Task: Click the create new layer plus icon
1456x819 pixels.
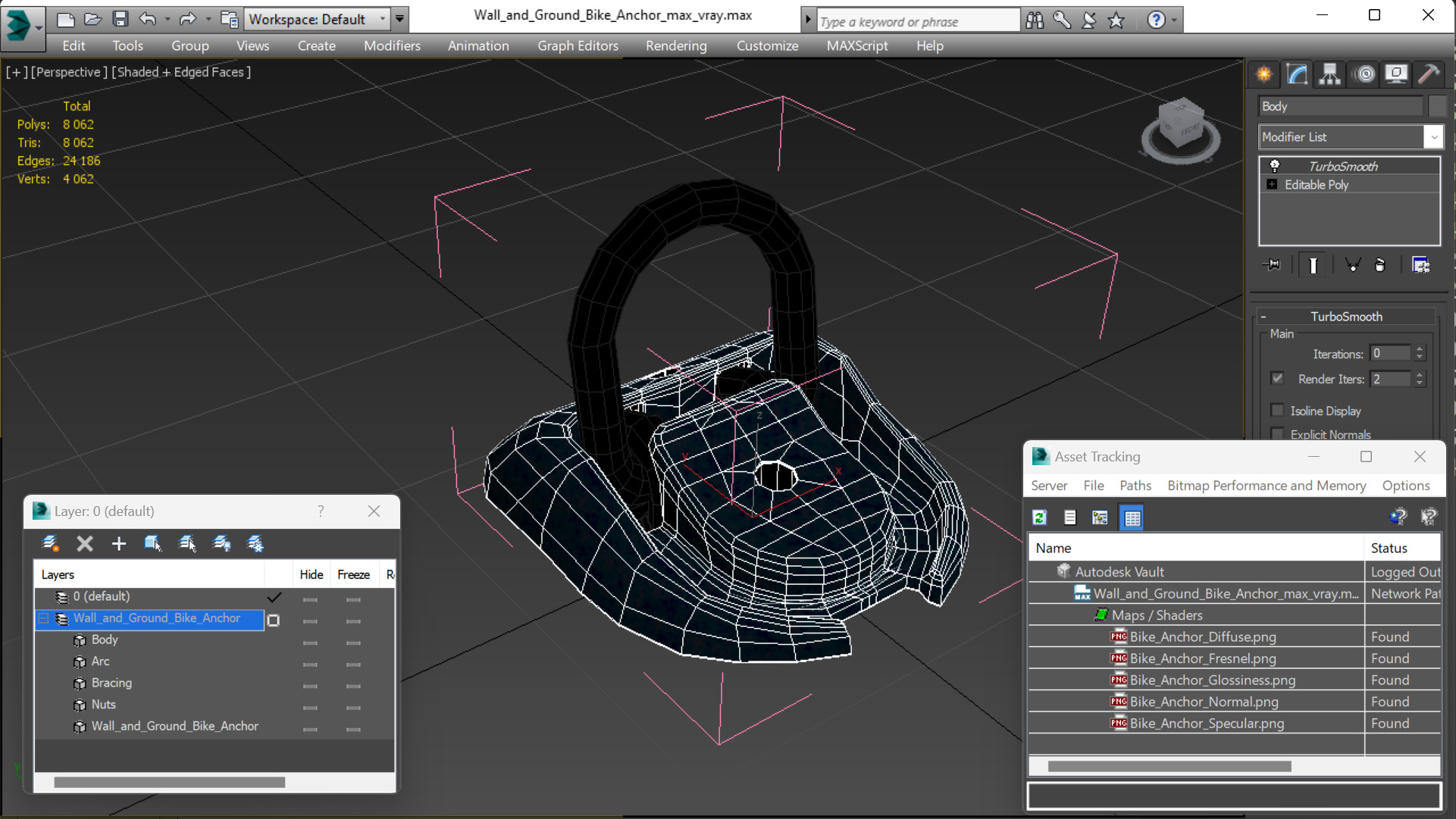Action: [118, 543]
